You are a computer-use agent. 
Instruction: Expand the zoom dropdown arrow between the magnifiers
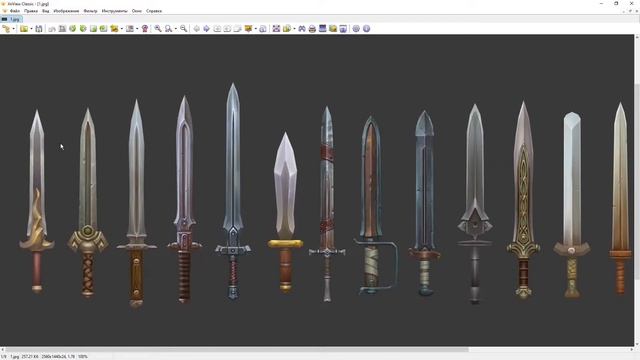pyautogui.click(x=176, y=29)
